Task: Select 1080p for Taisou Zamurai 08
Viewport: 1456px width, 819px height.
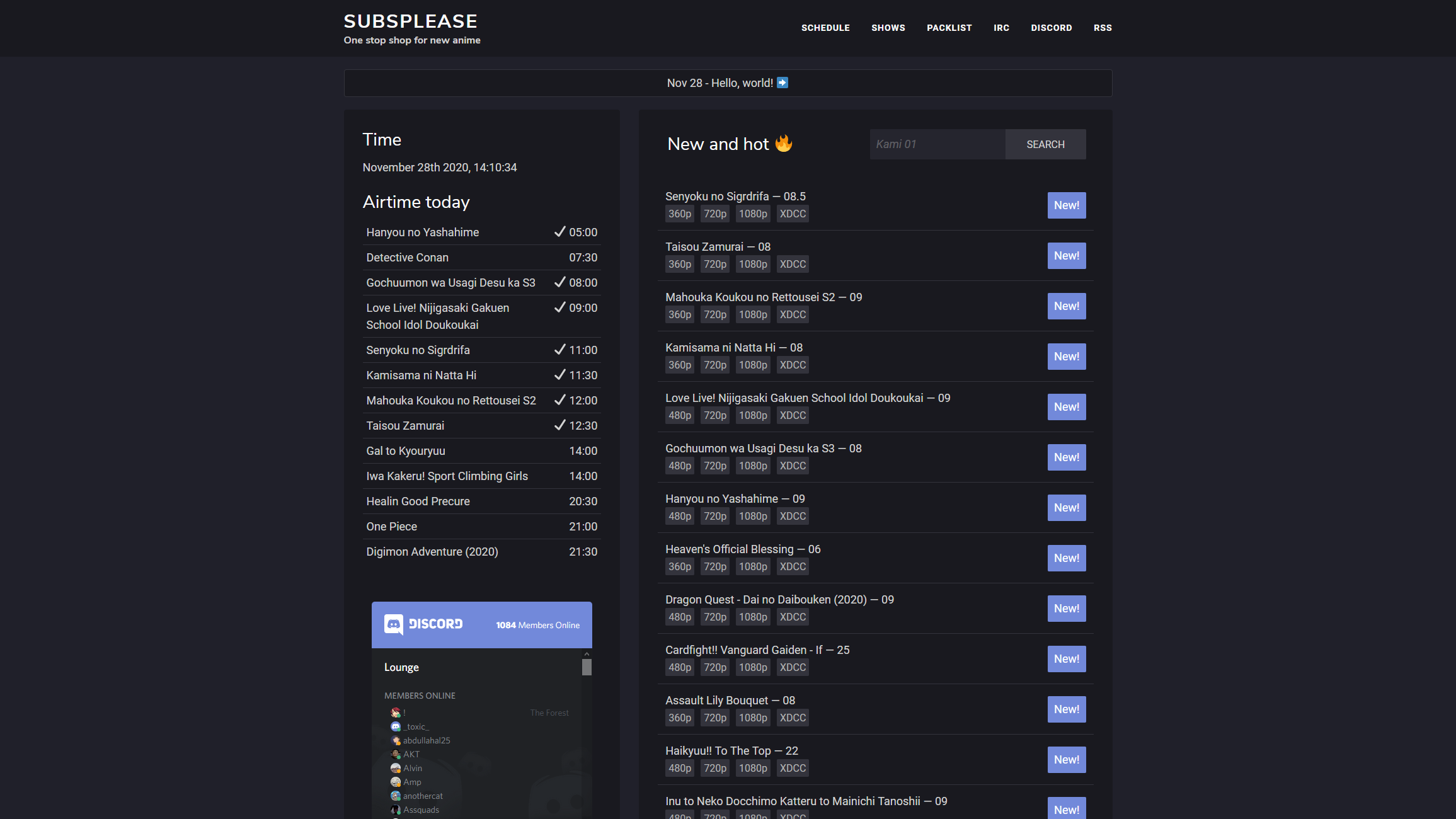Action: click(x=753, y=264)
